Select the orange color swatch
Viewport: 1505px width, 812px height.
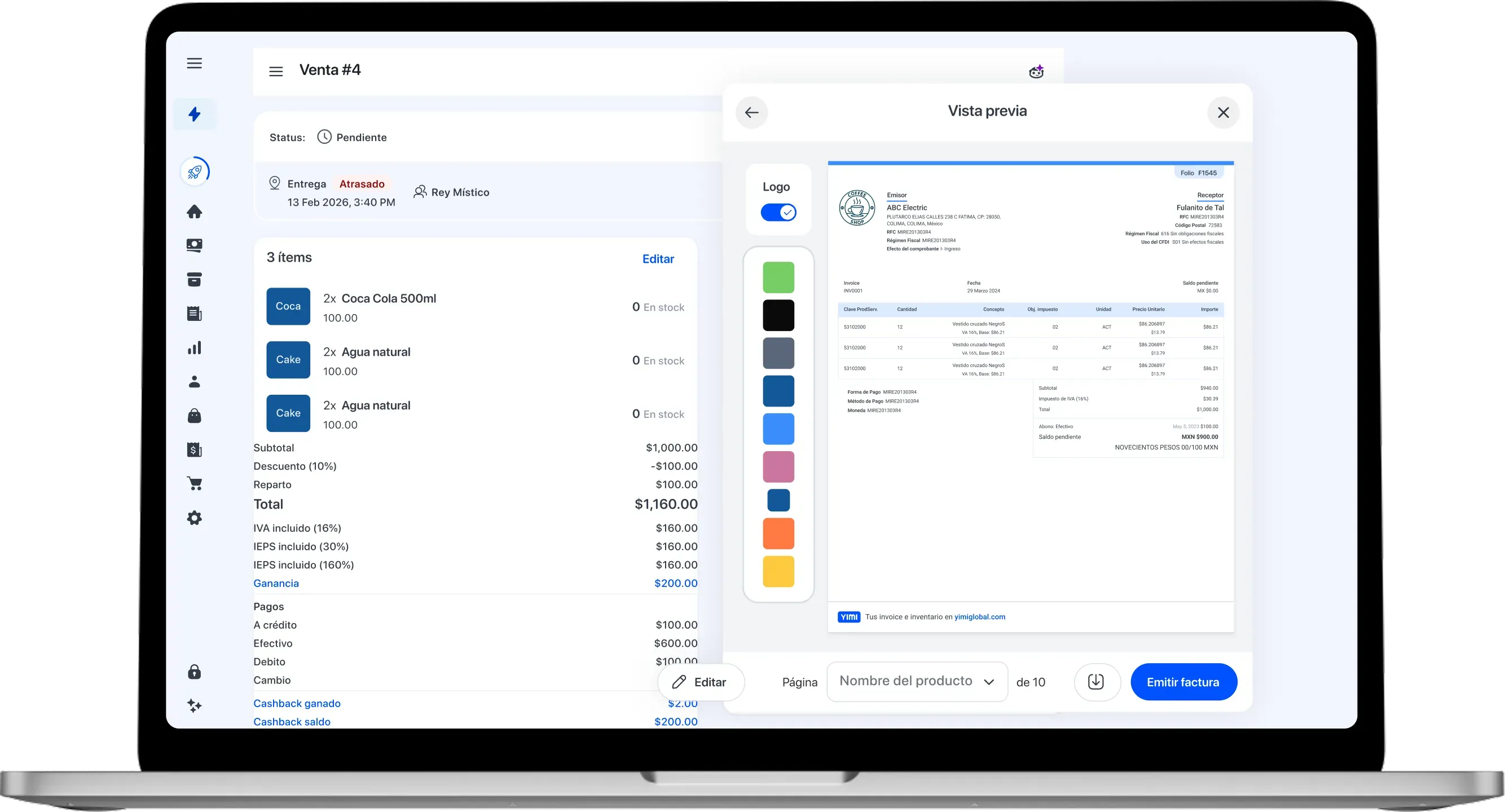click(x=779, y=533)
